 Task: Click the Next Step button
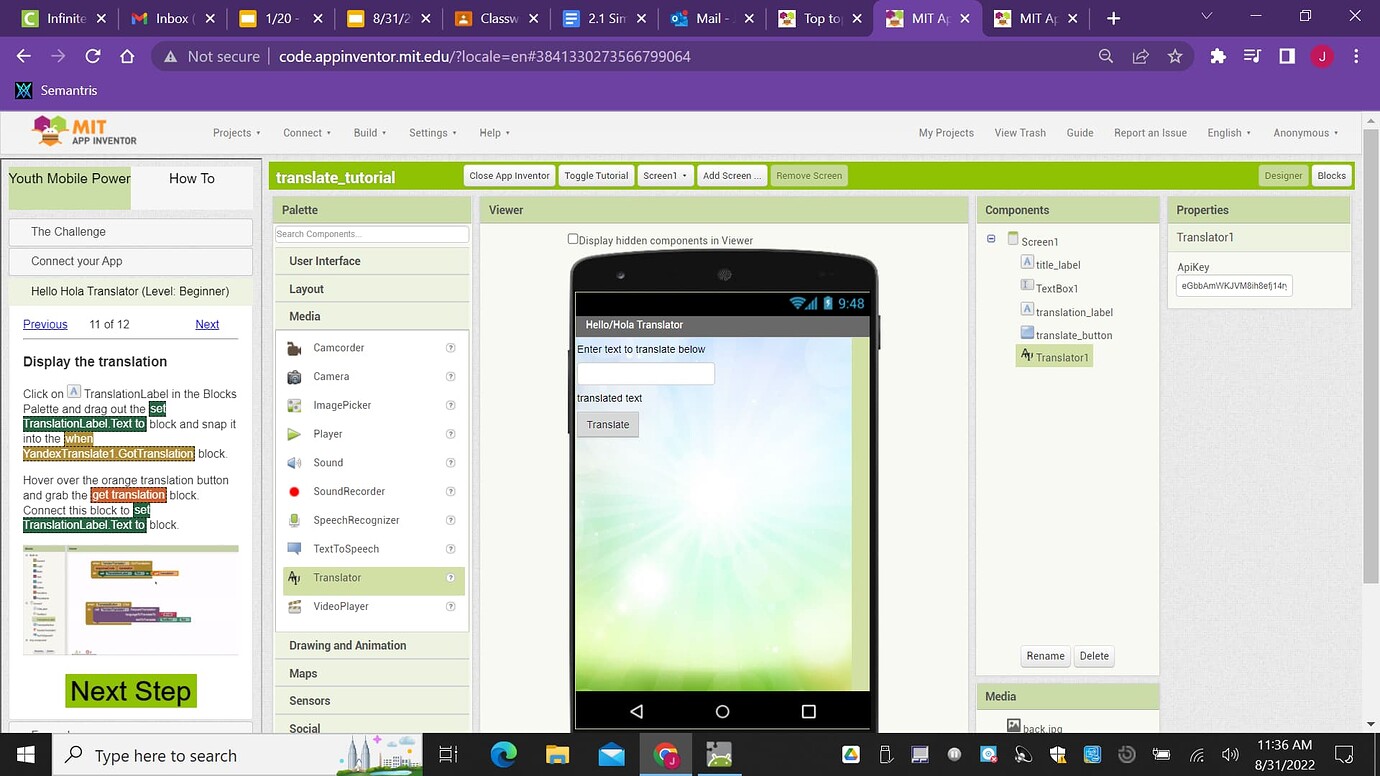coord(130,690)
